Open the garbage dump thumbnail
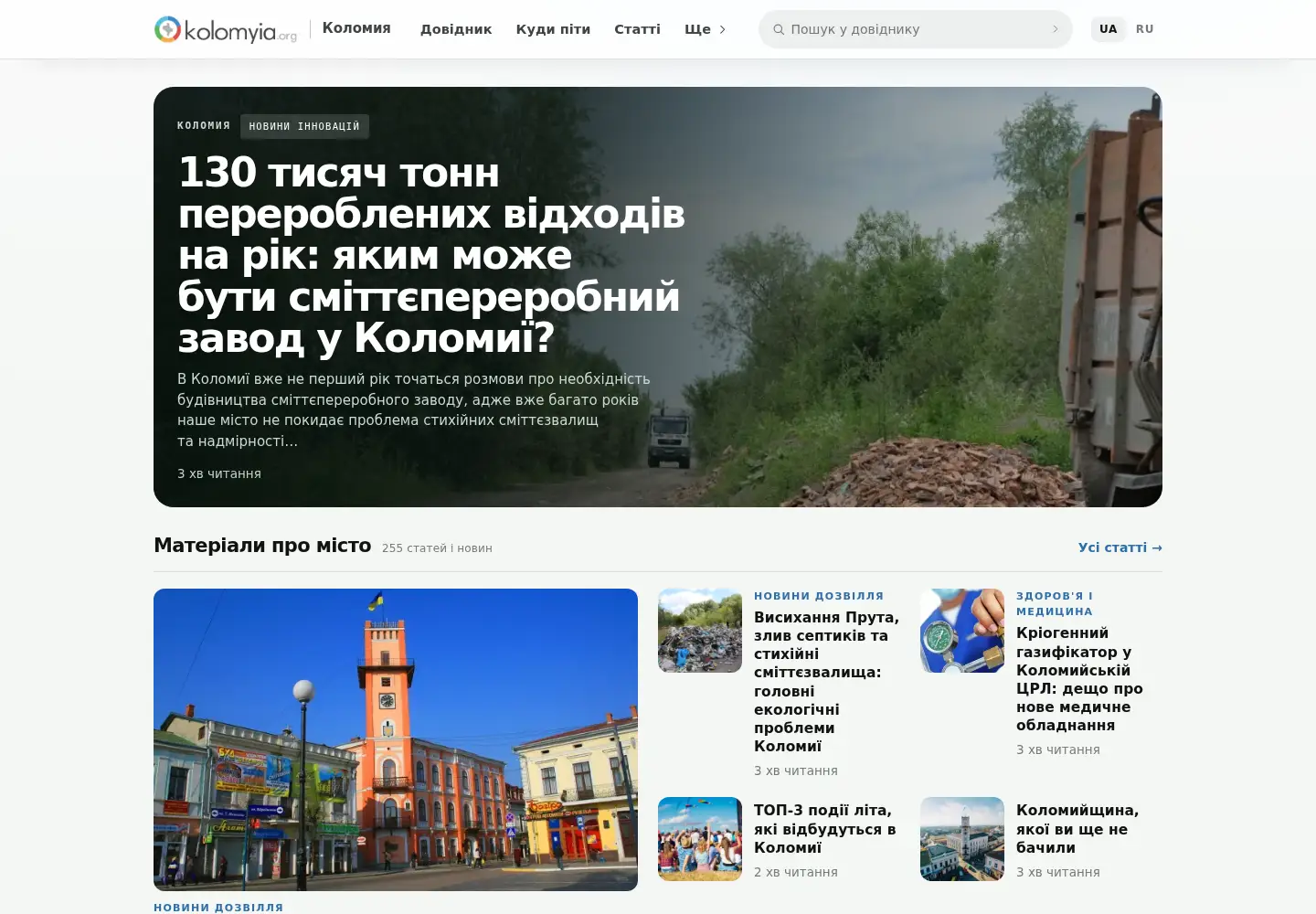 [x=700, y=631]
